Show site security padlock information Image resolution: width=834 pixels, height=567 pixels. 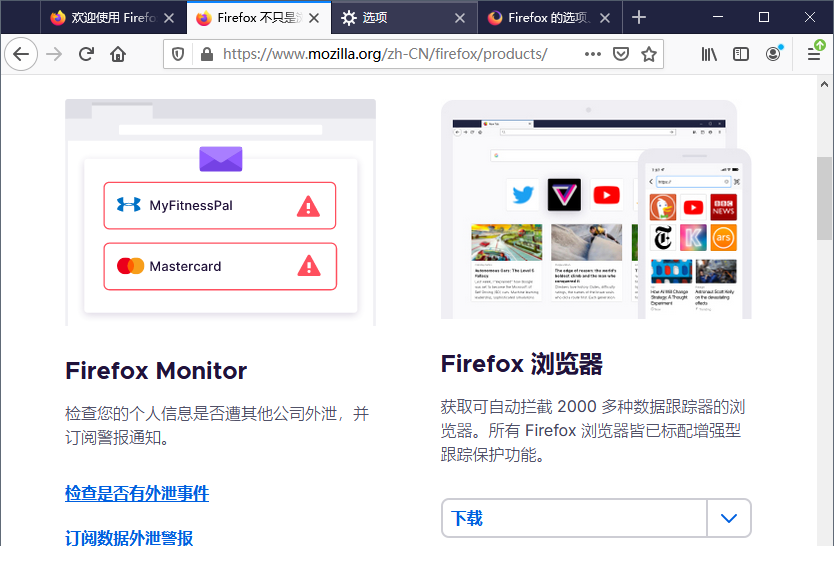point(206,54)
